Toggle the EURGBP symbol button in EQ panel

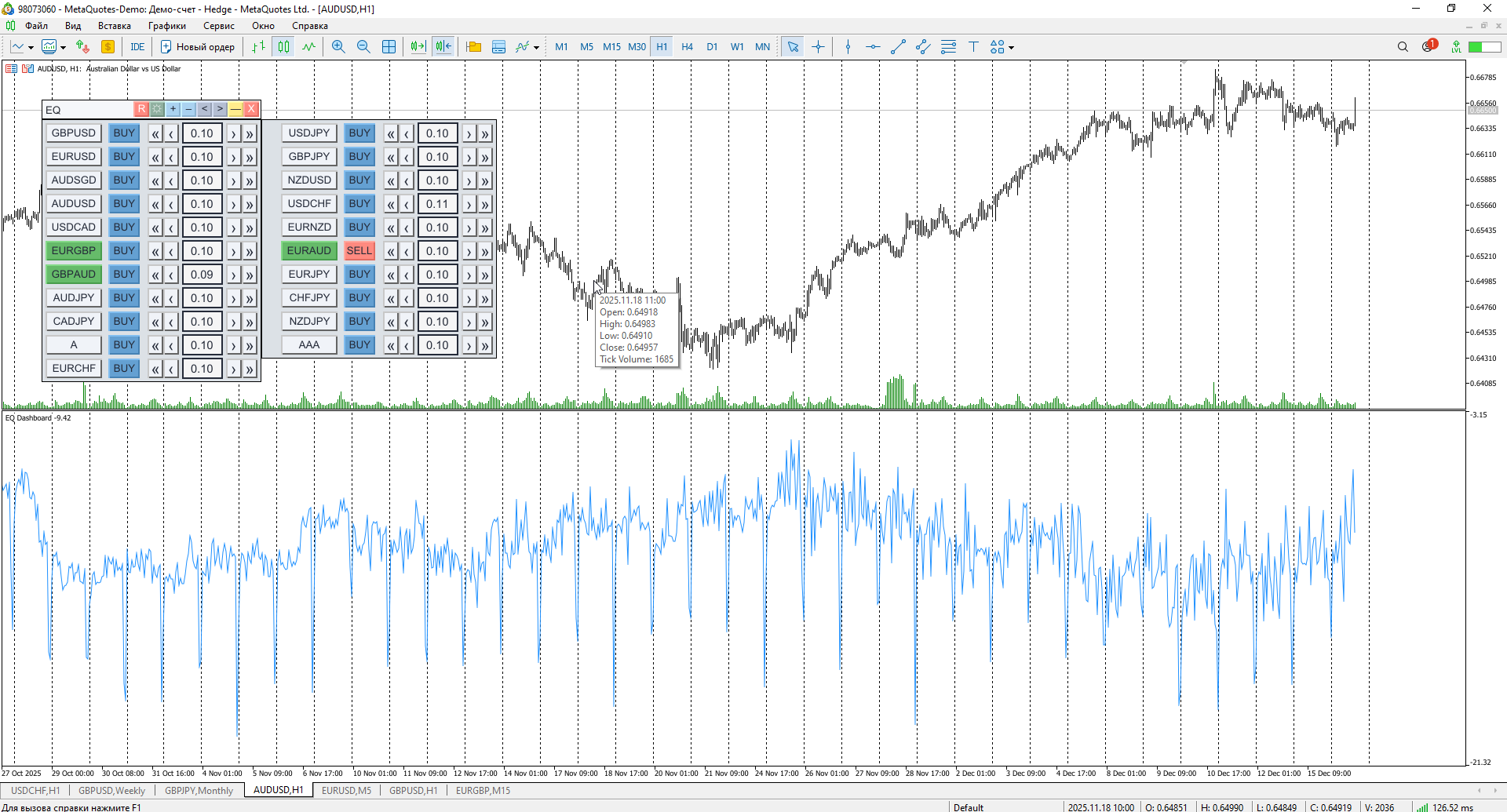[74, 251]
